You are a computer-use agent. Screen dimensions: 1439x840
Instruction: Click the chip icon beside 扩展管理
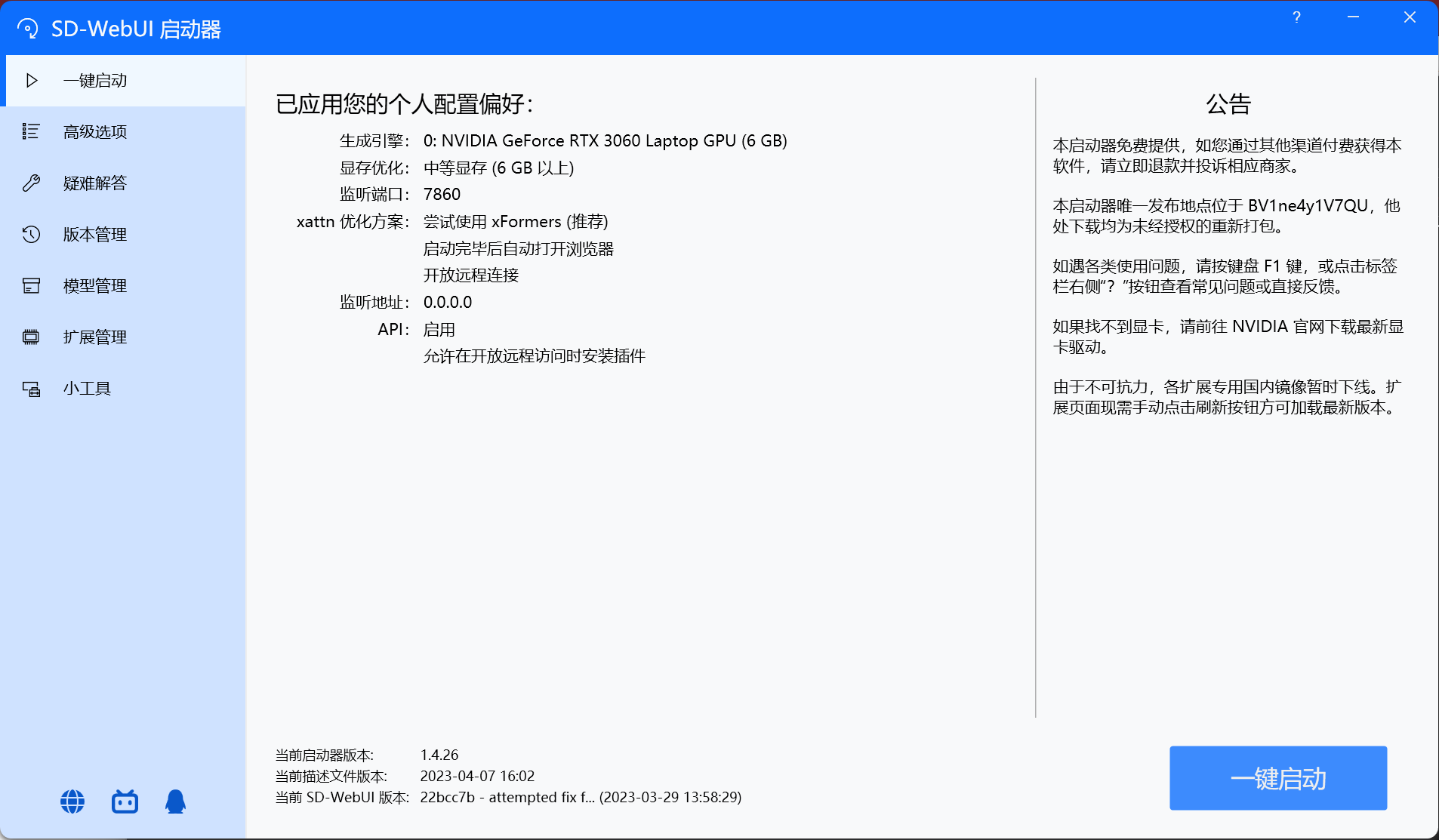[x=31, y=337]
